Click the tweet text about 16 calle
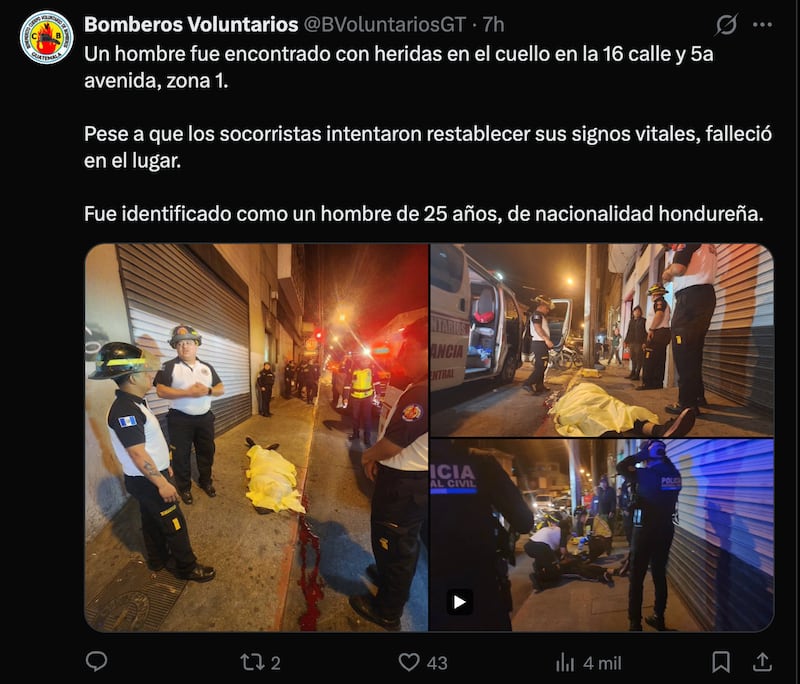The height and width of the screenshot is (684, 800). click(398, 67)
